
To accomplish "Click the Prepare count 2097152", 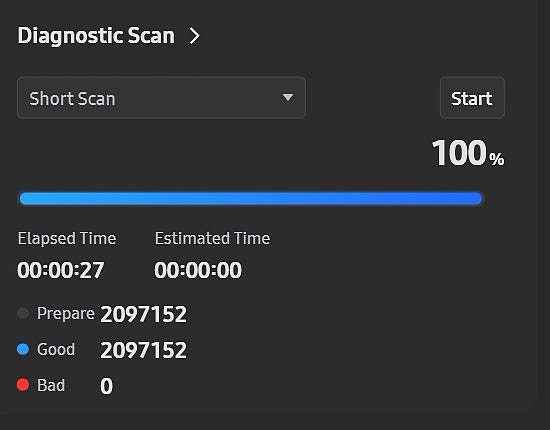I will [x=143, y=314].
